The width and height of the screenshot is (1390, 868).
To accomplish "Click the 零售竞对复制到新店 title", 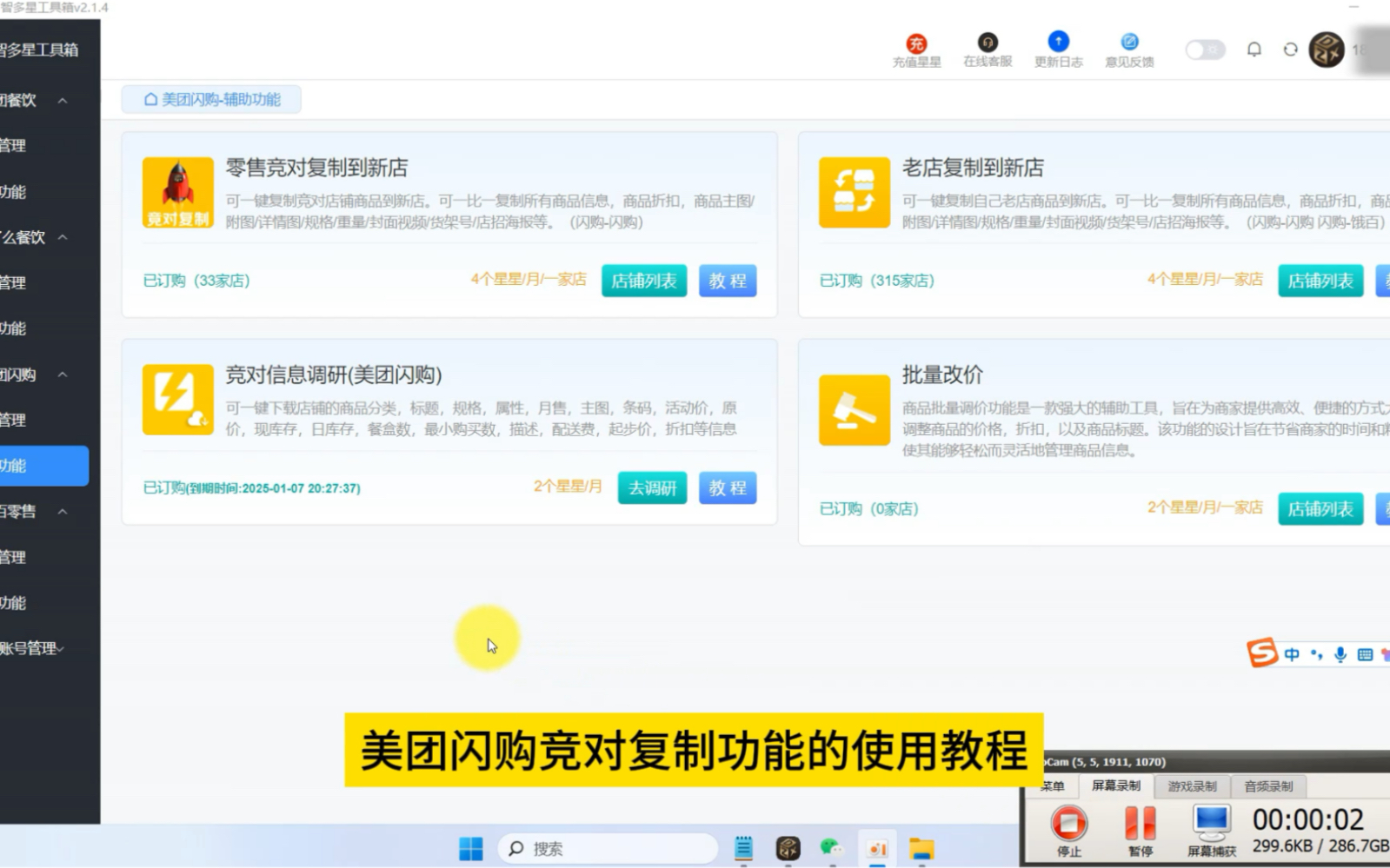I will 316,168.
